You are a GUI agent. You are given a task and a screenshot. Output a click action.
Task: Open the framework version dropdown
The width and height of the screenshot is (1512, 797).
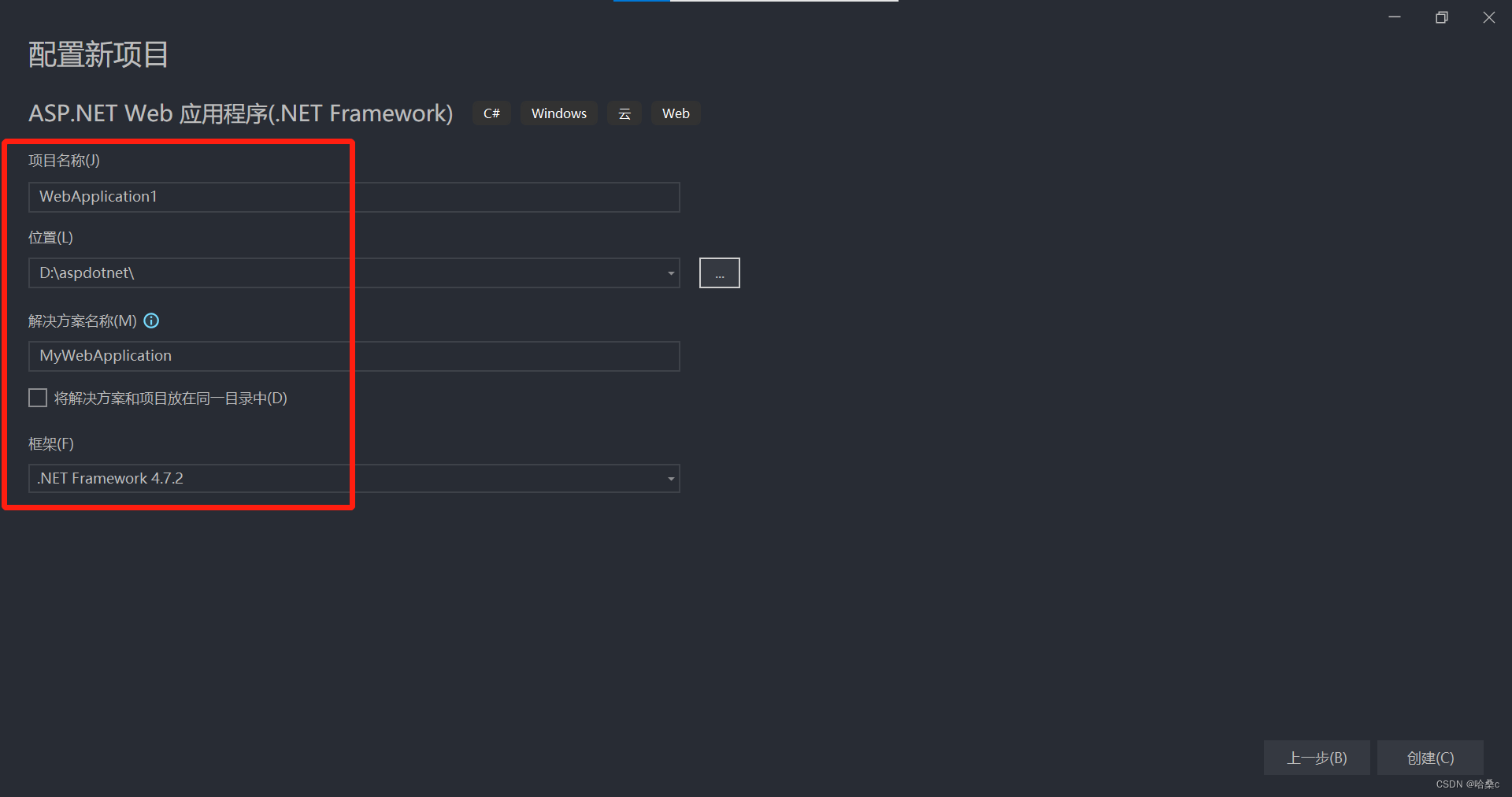pos(354,478)
